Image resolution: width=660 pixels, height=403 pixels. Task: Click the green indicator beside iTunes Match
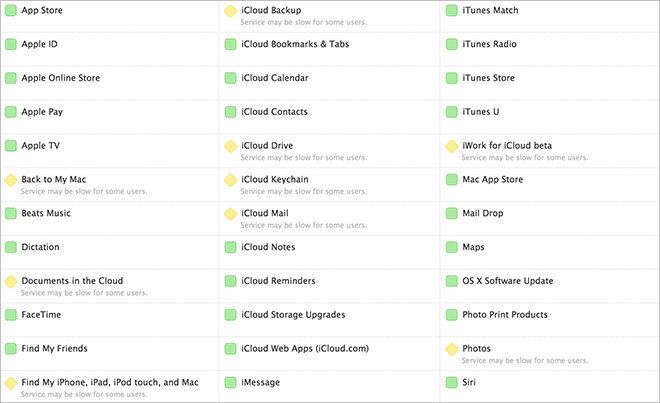coord(451,11)
